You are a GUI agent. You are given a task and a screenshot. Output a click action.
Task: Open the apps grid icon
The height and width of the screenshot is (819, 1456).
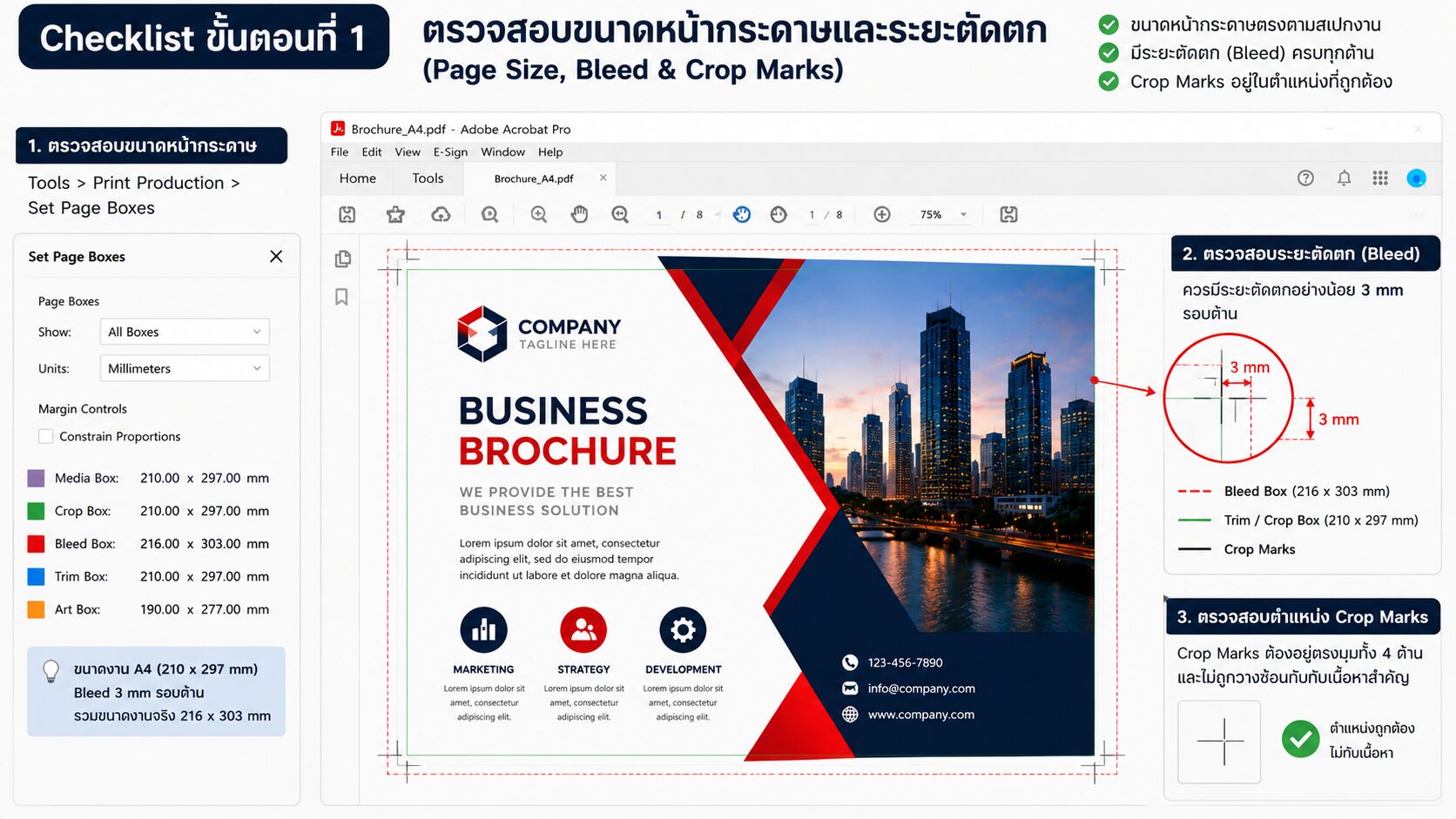pyautogui.click(x=1380, y=178)
